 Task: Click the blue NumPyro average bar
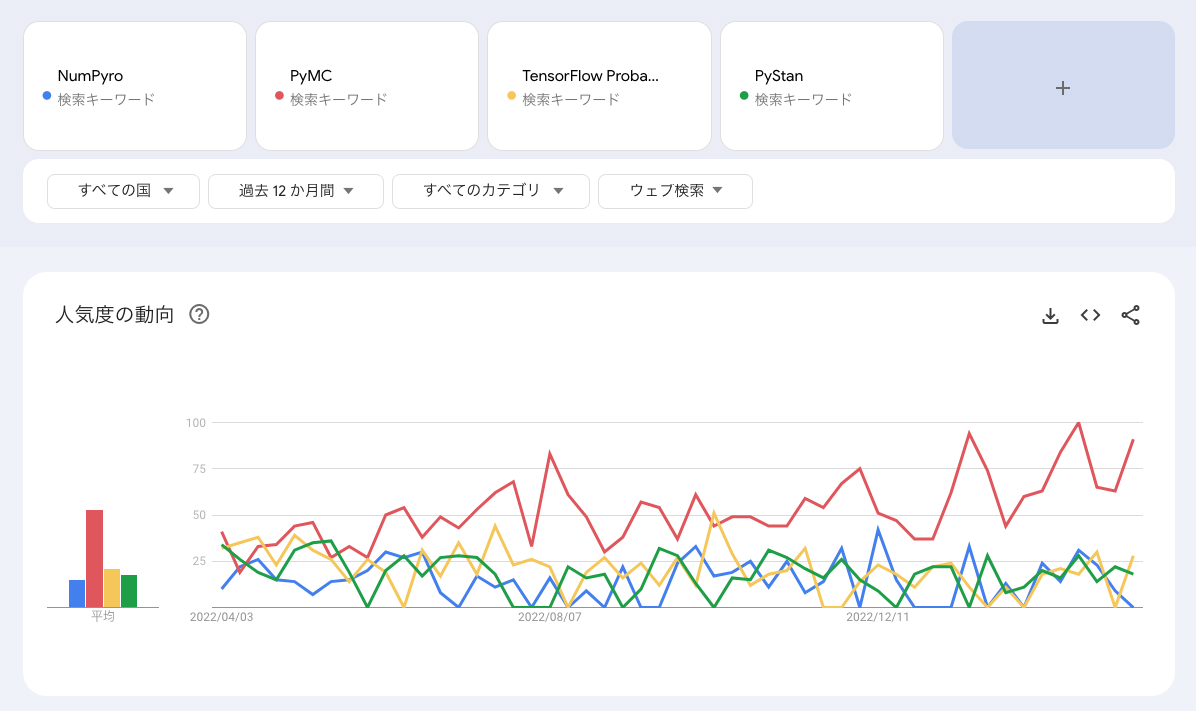[x=77, y=594]
